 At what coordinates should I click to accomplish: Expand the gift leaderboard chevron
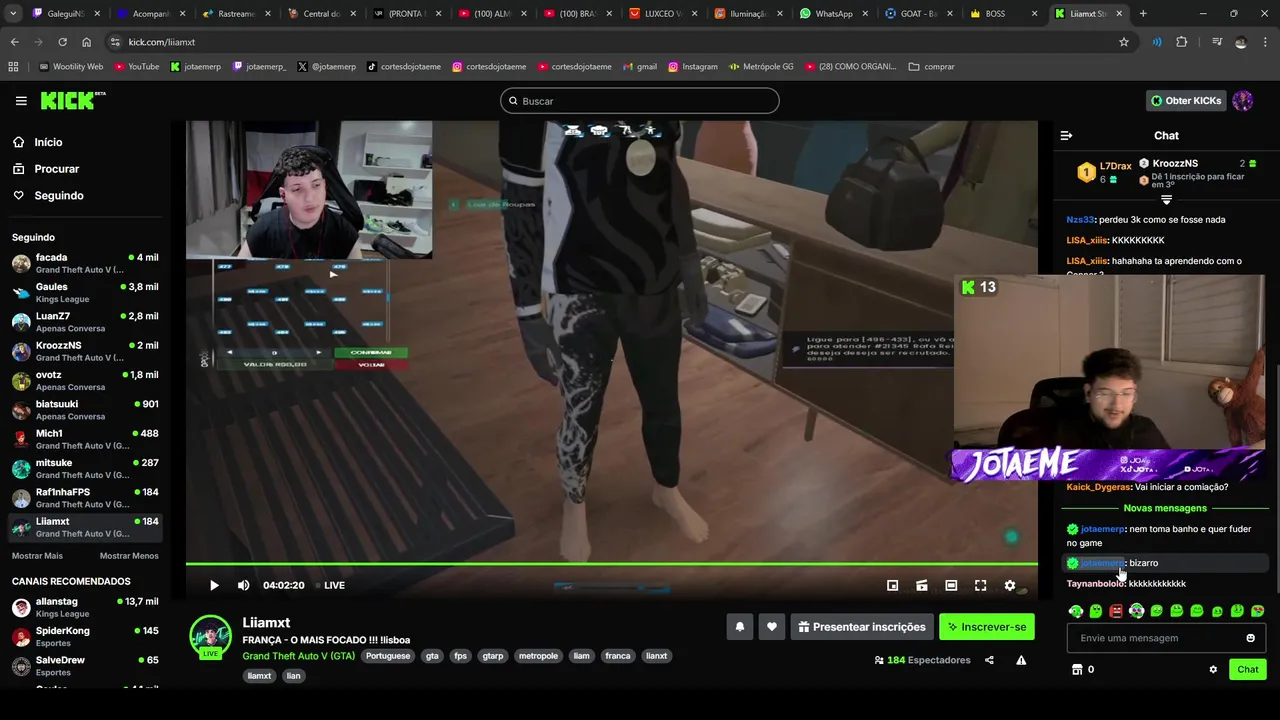point(1166,200)
